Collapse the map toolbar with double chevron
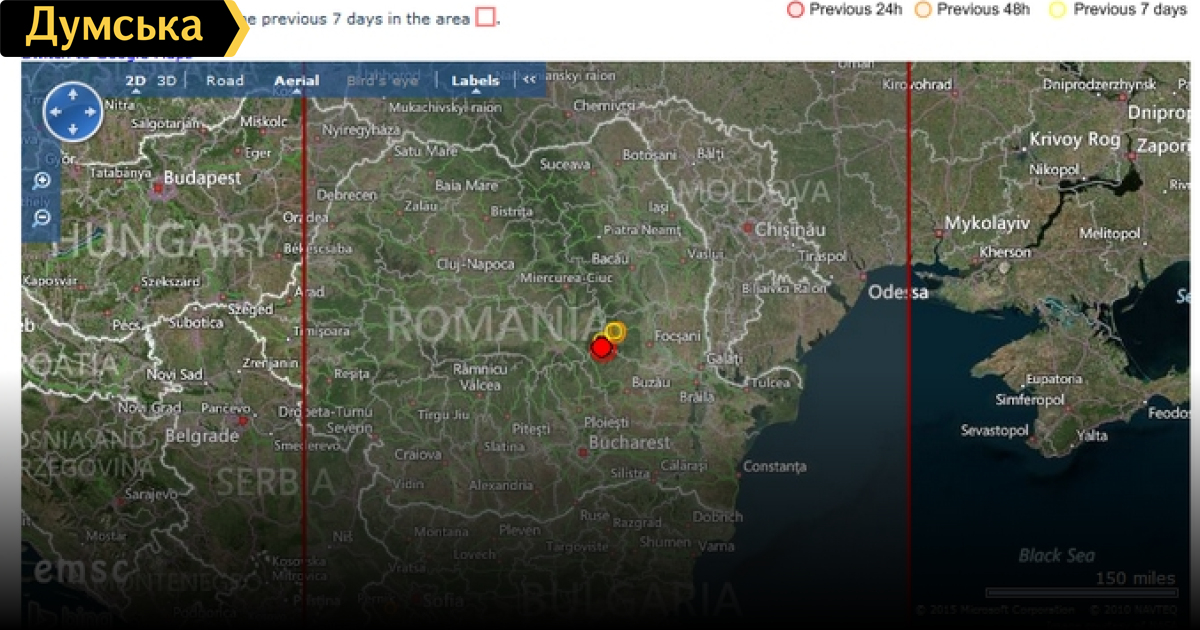The height and width of the screenshot is (630, 1200). coord(530,81)
